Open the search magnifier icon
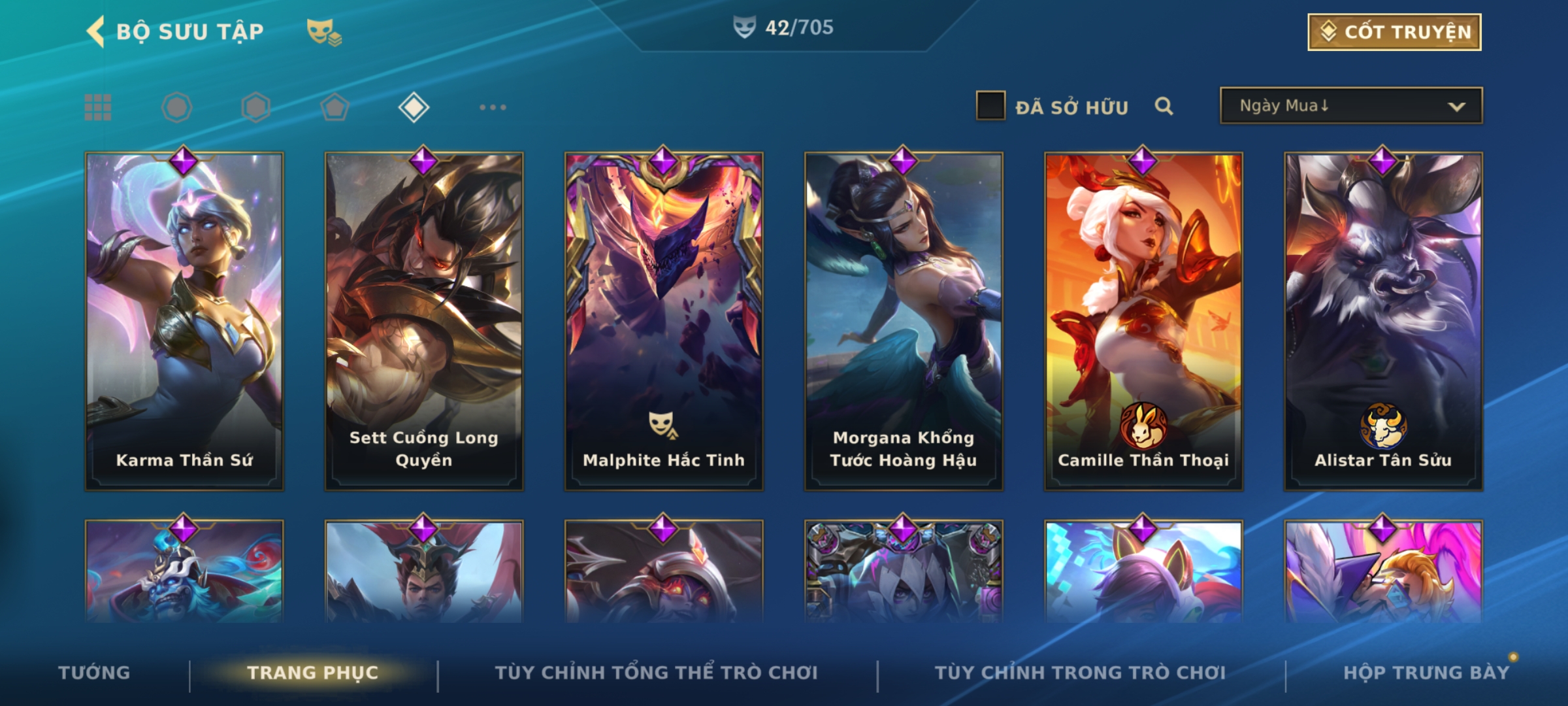 (1164, 106)
